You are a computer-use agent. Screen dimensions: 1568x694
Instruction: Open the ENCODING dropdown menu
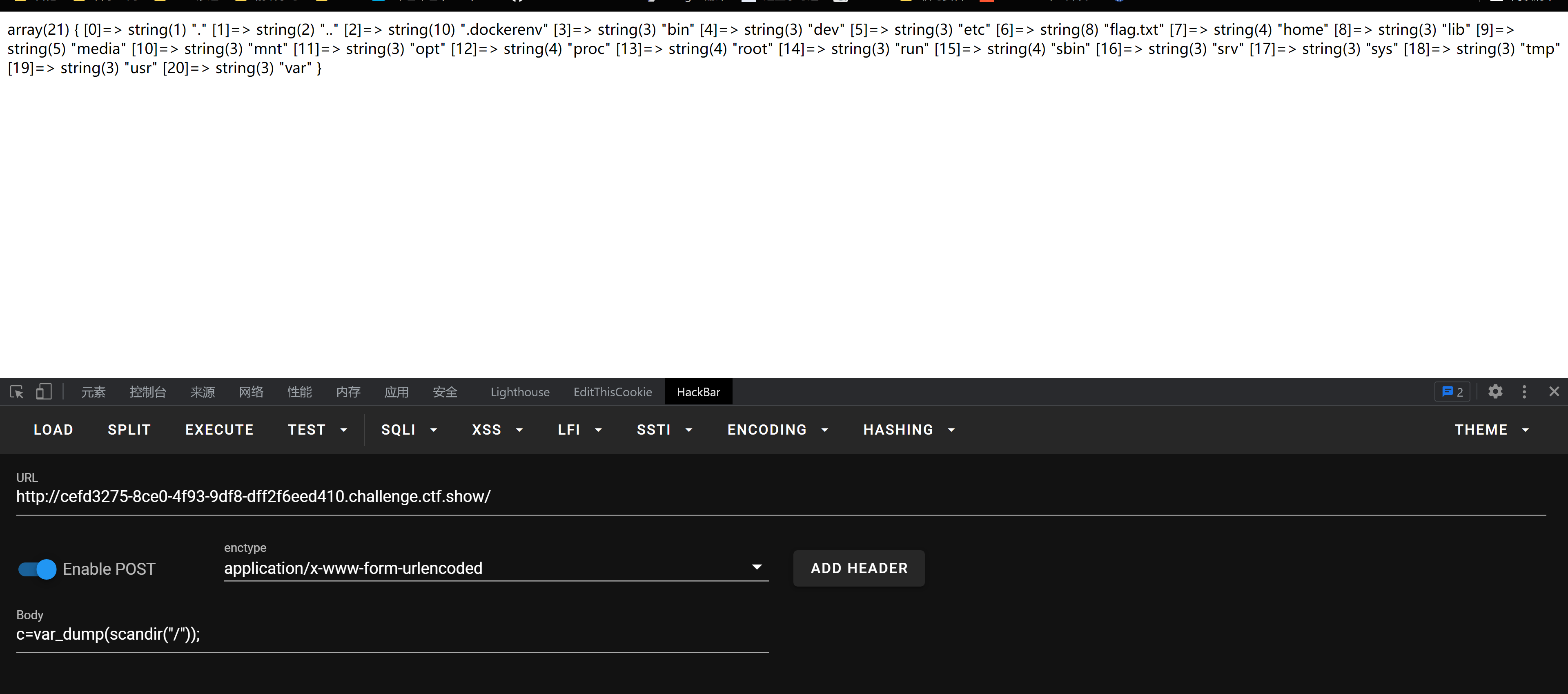[x=777, y=430]
